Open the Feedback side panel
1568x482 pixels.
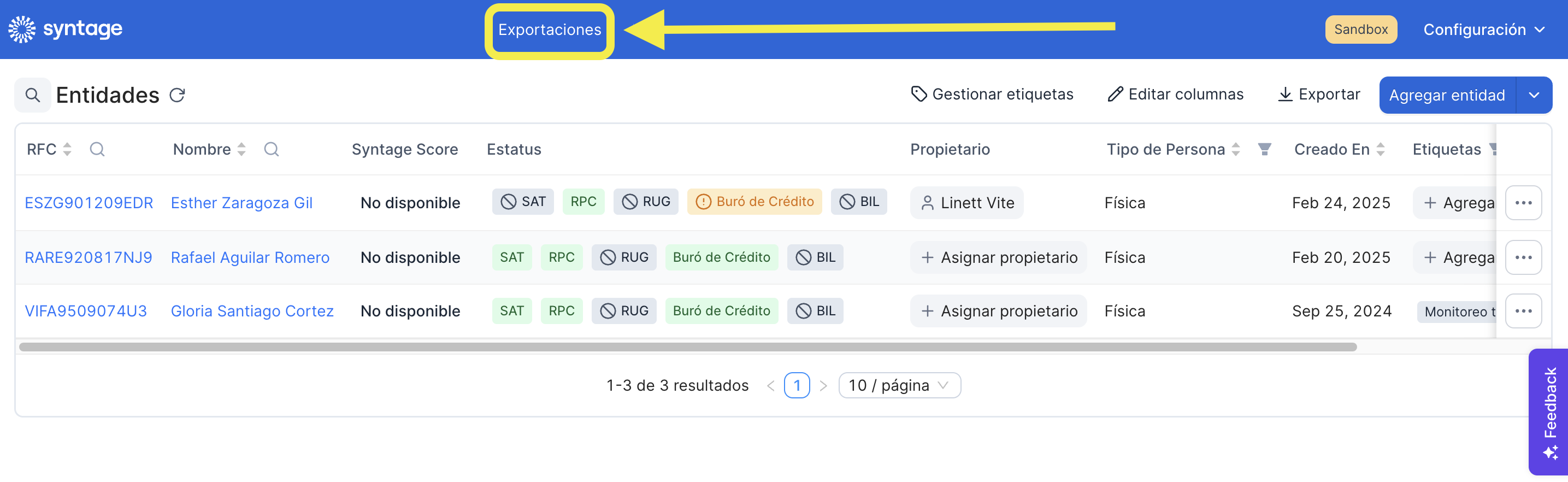coord(1550,411)
